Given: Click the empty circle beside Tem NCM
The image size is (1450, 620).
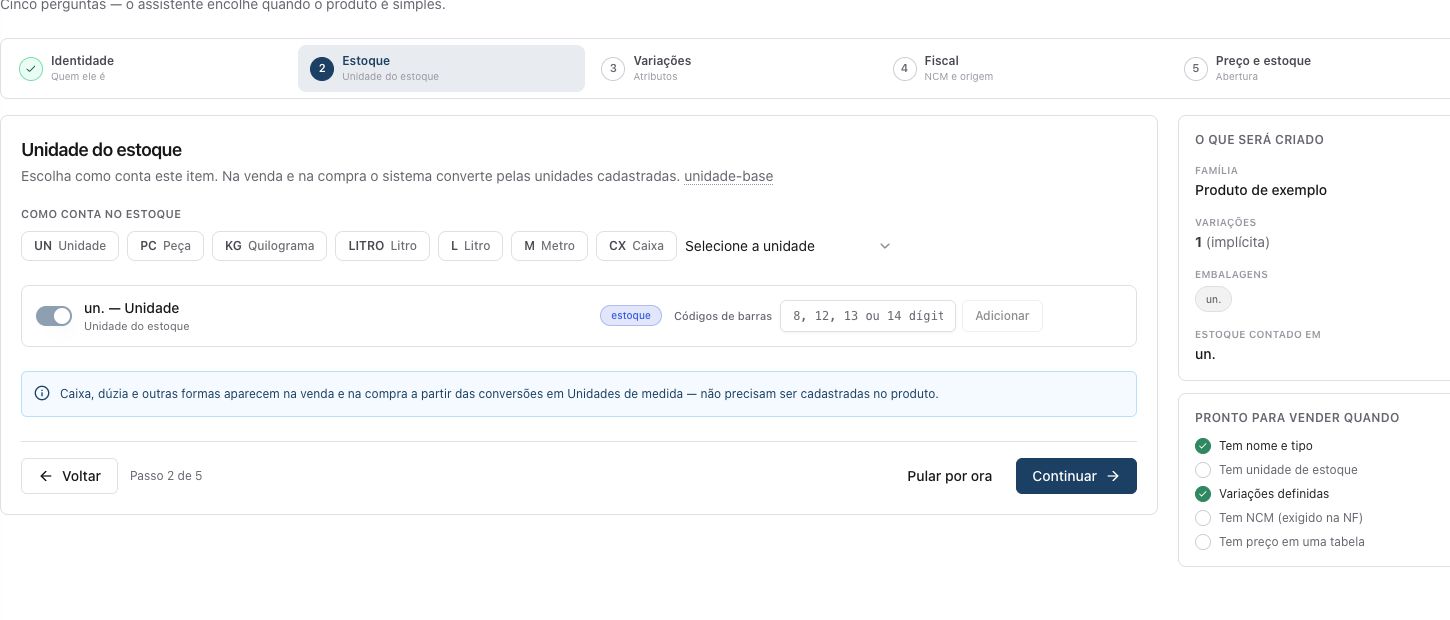Looking at the screenshot, I should click(x=1203, y=518).
